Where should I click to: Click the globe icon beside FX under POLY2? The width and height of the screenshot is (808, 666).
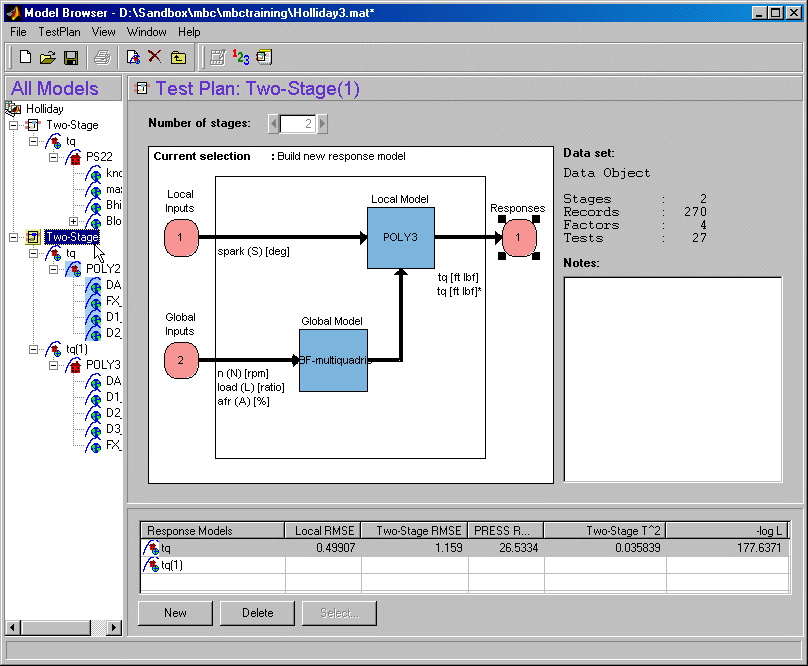(x=94, y=301)
